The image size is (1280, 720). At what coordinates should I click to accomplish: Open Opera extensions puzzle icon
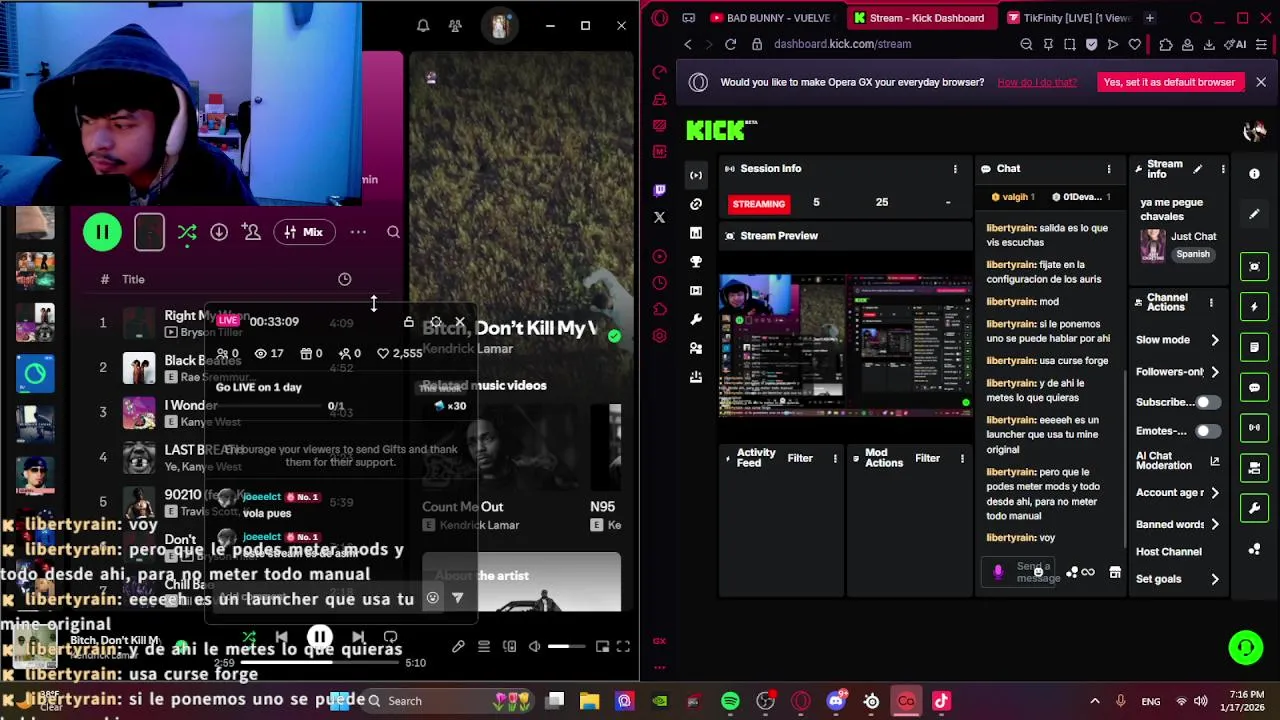1166,44
